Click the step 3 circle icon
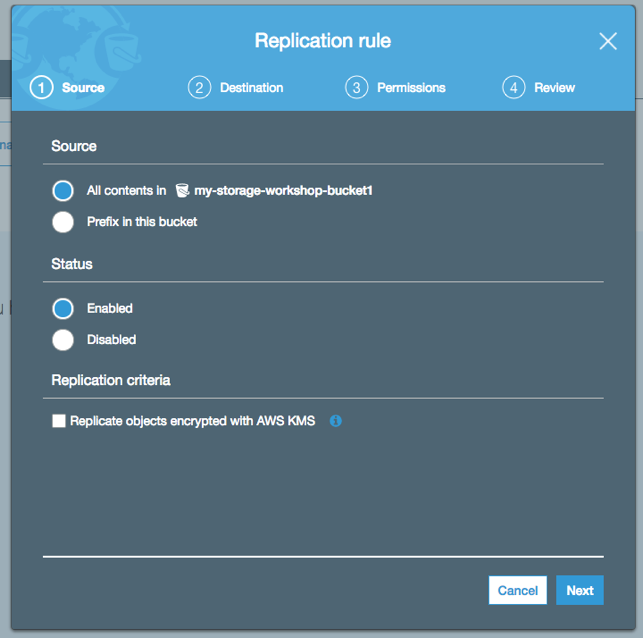Screen dimensions: 643x638 [356, 87]
